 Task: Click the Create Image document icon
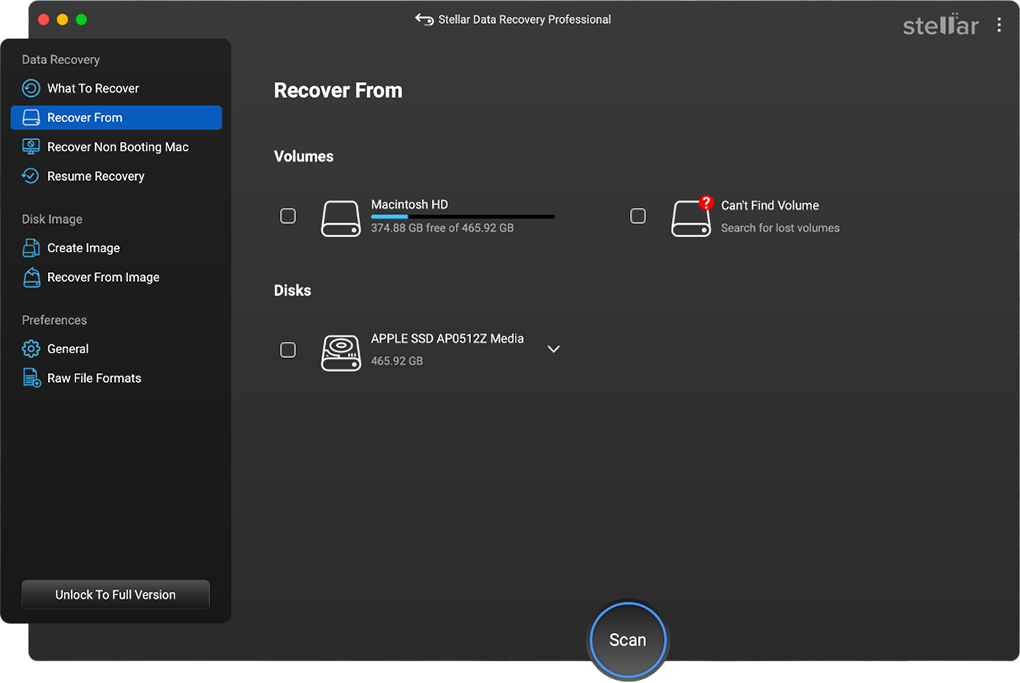click(31, 248)
